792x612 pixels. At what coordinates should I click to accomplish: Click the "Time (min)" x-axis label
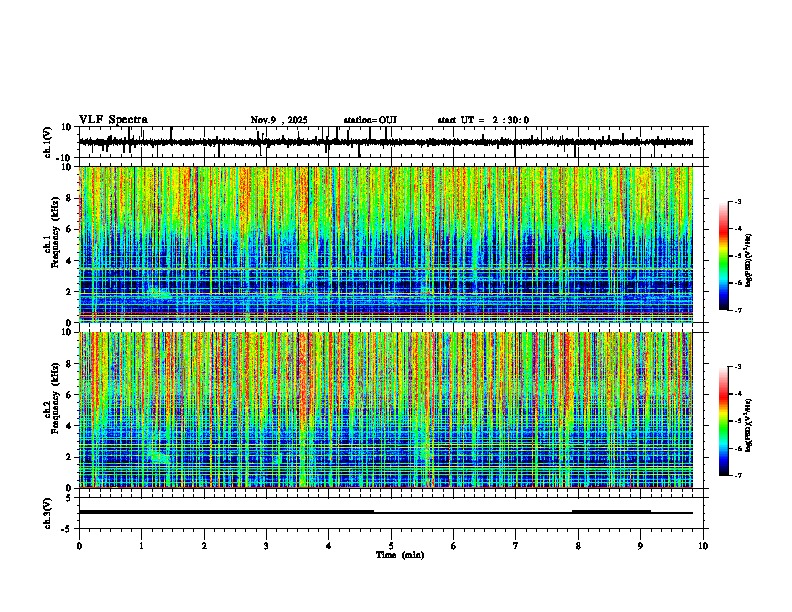[400, 555]
